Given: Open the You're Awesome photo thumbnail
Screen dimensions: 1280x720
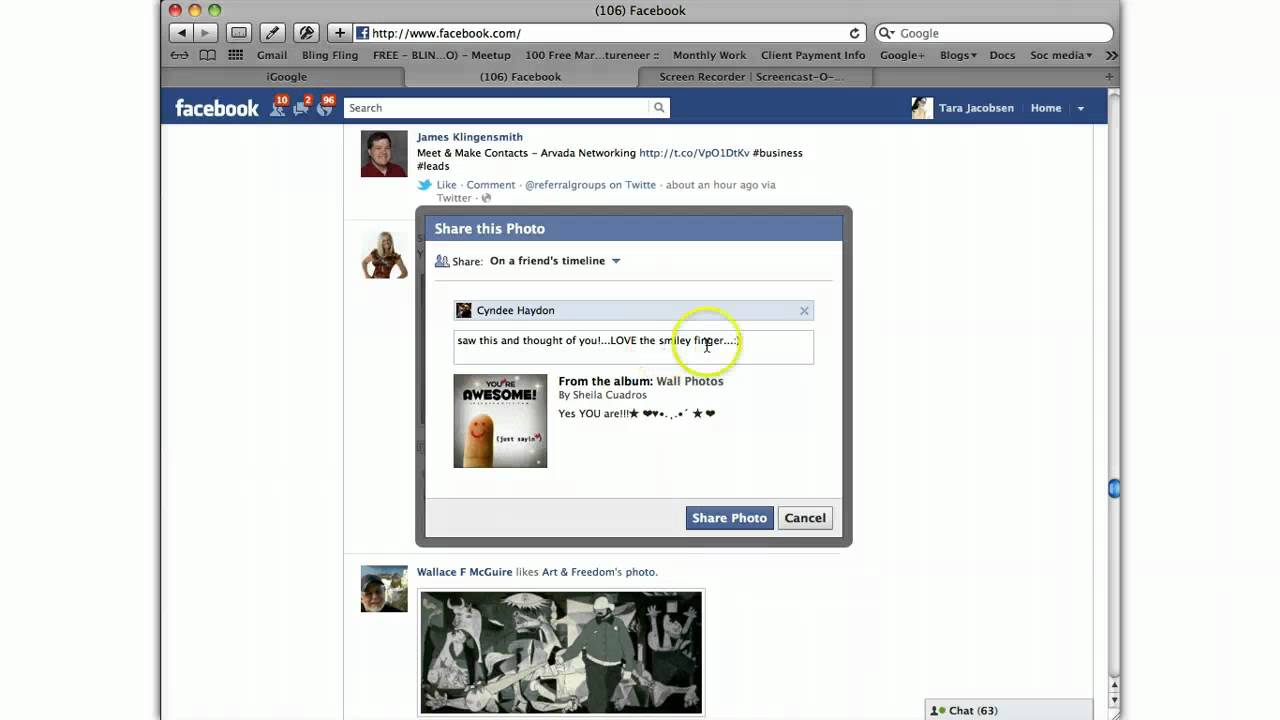Looking at the screenshot, I should point(500,421).
